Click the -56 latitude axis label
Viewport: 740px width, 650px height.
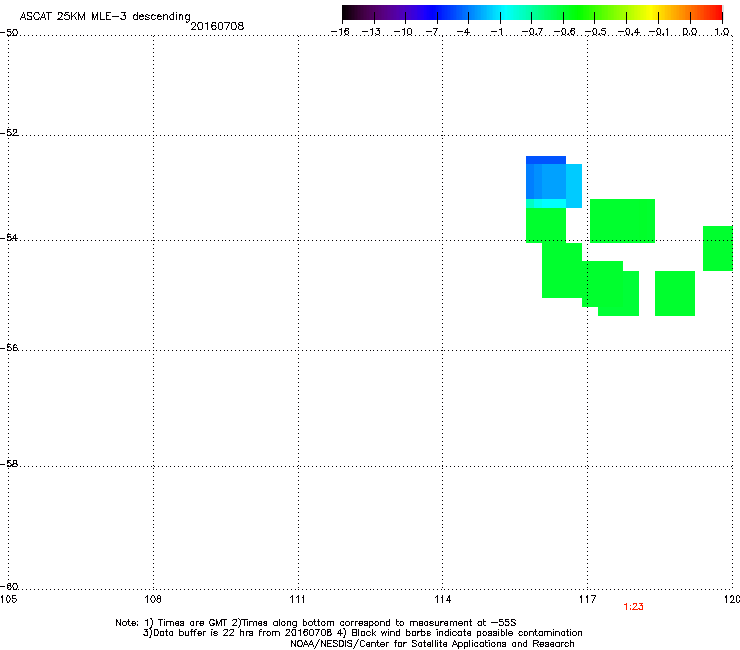[x=9, y=348]
